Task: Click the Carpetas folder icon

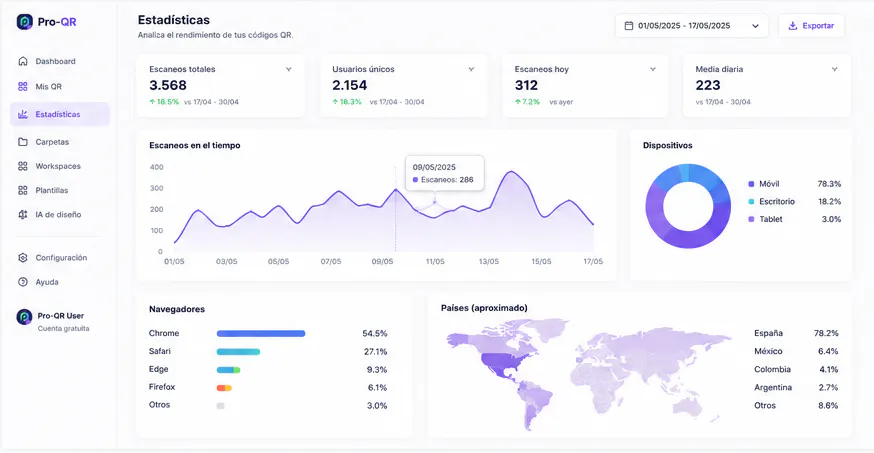Action: coord(23,142)
